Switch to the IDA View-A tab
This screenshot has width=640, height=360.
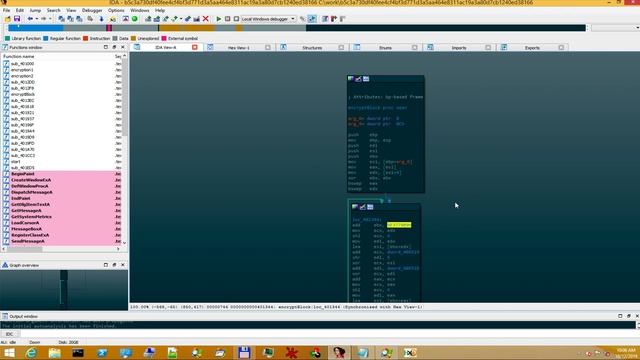click(x=166, y=47)
